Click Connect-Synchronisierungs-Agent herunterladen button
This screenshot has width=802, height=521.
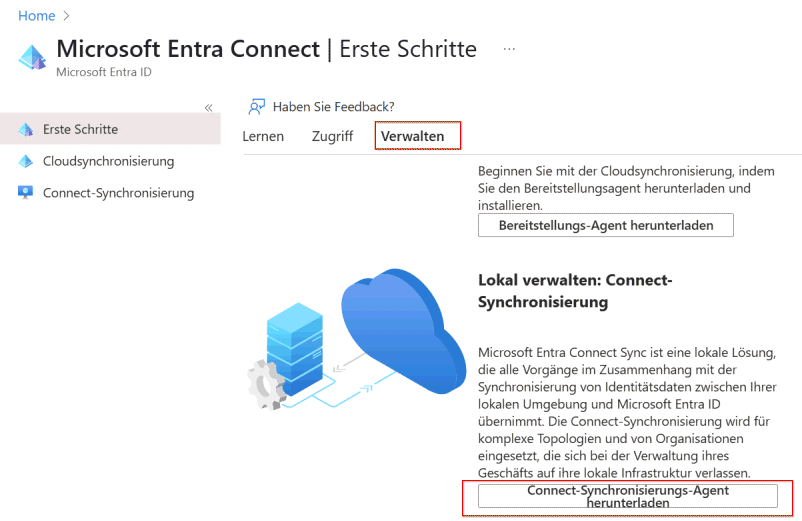[628, 496]
